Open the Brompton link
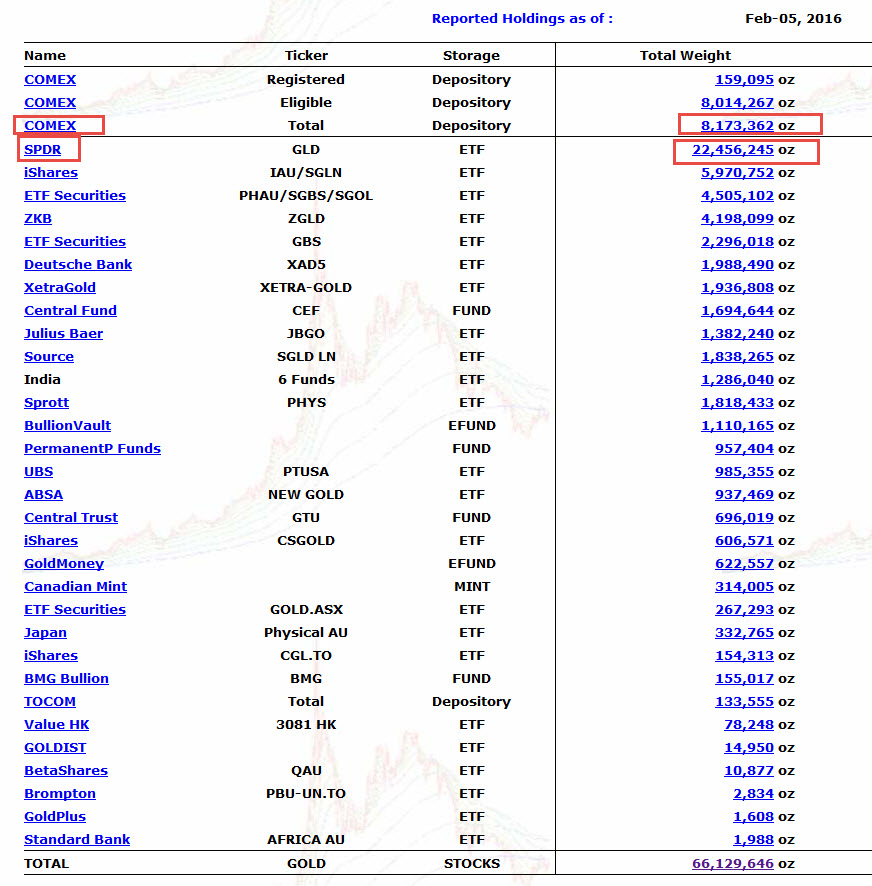This screenshot has width=872, height=886. click(59, 794)
